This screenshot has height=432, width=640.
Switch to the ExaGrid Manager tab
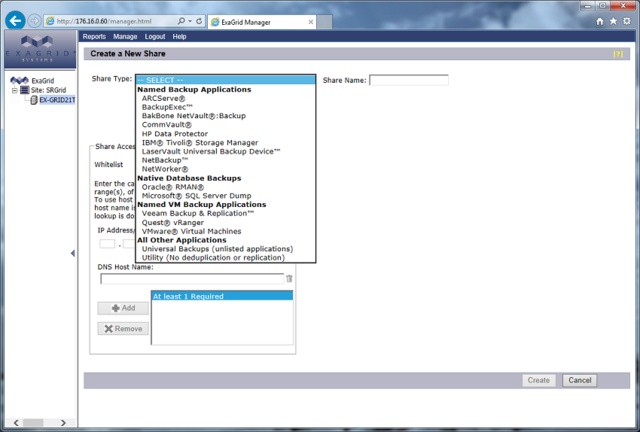point(261,22)
